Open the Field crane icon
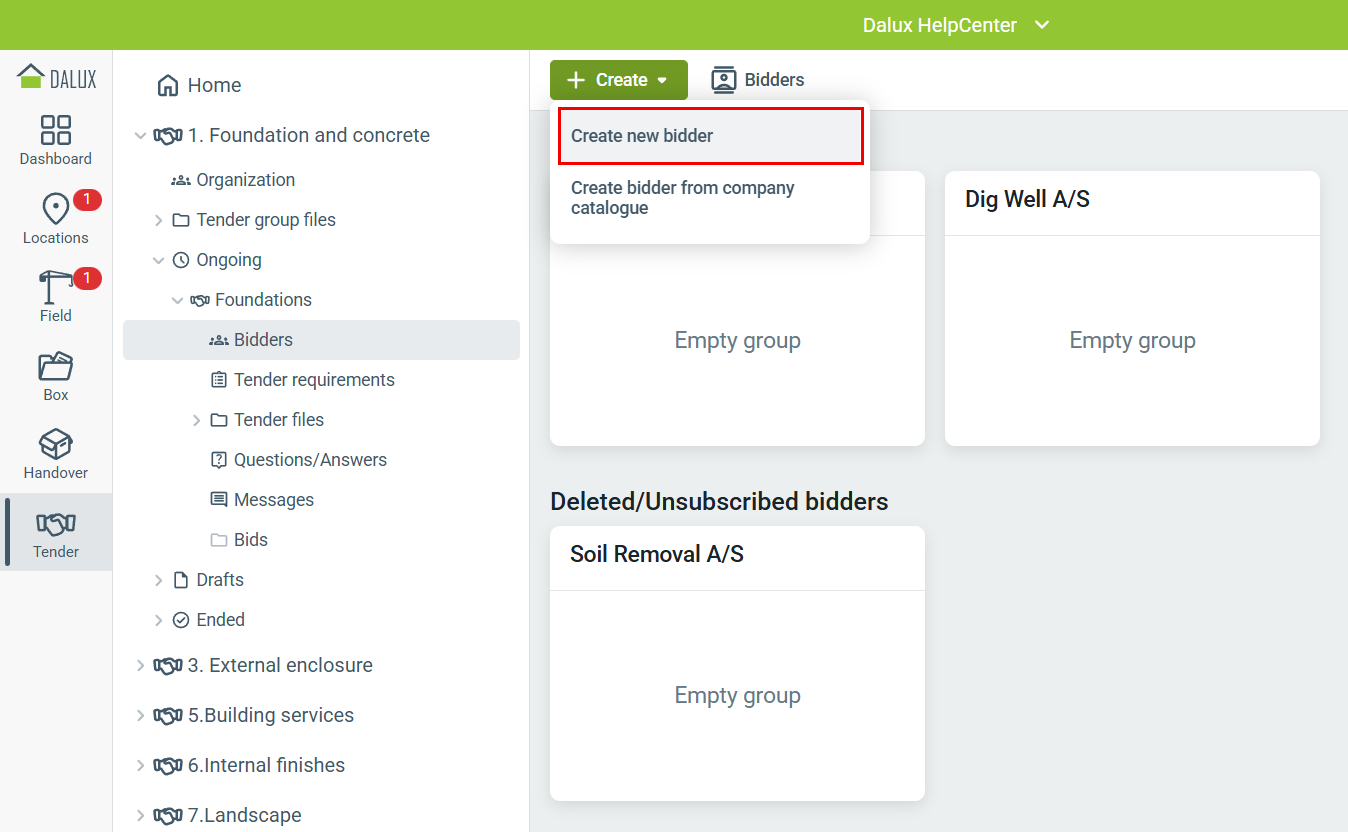Viewport: 1348px width, 832px height. point(56,289)
